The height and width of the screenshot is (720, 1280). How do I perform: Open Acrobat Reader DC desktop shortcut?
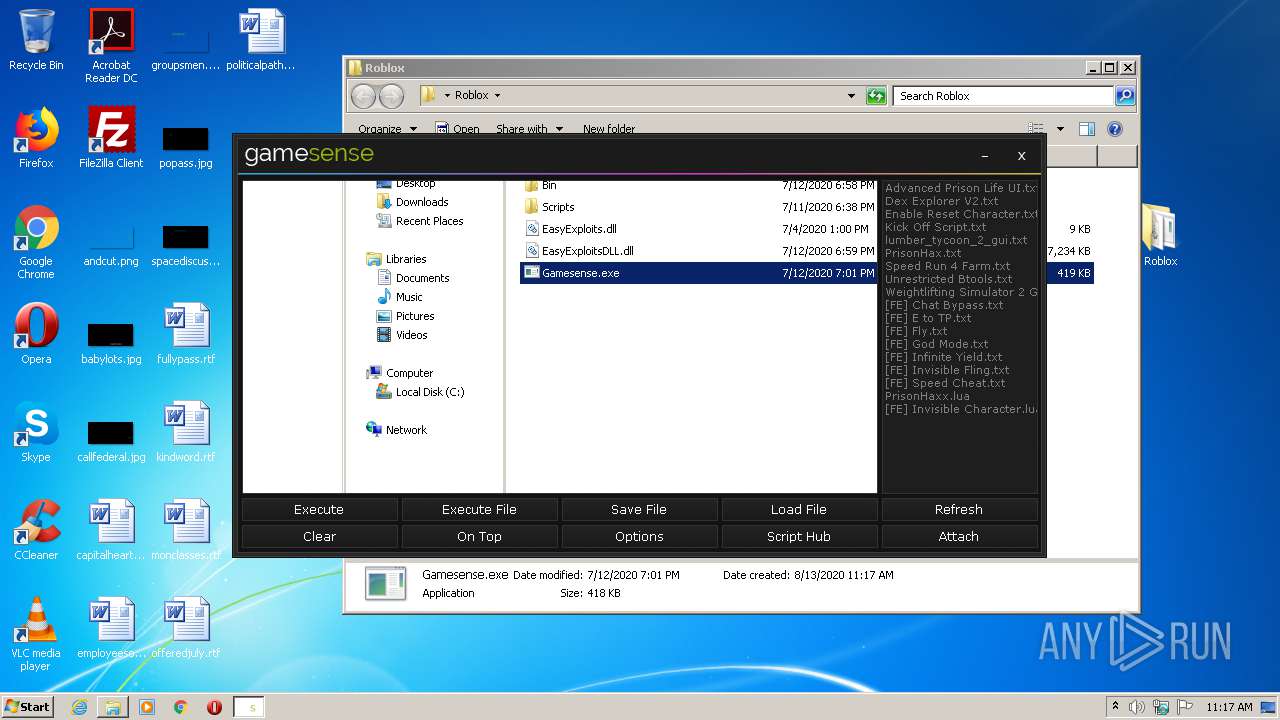[x=111, y=46]
